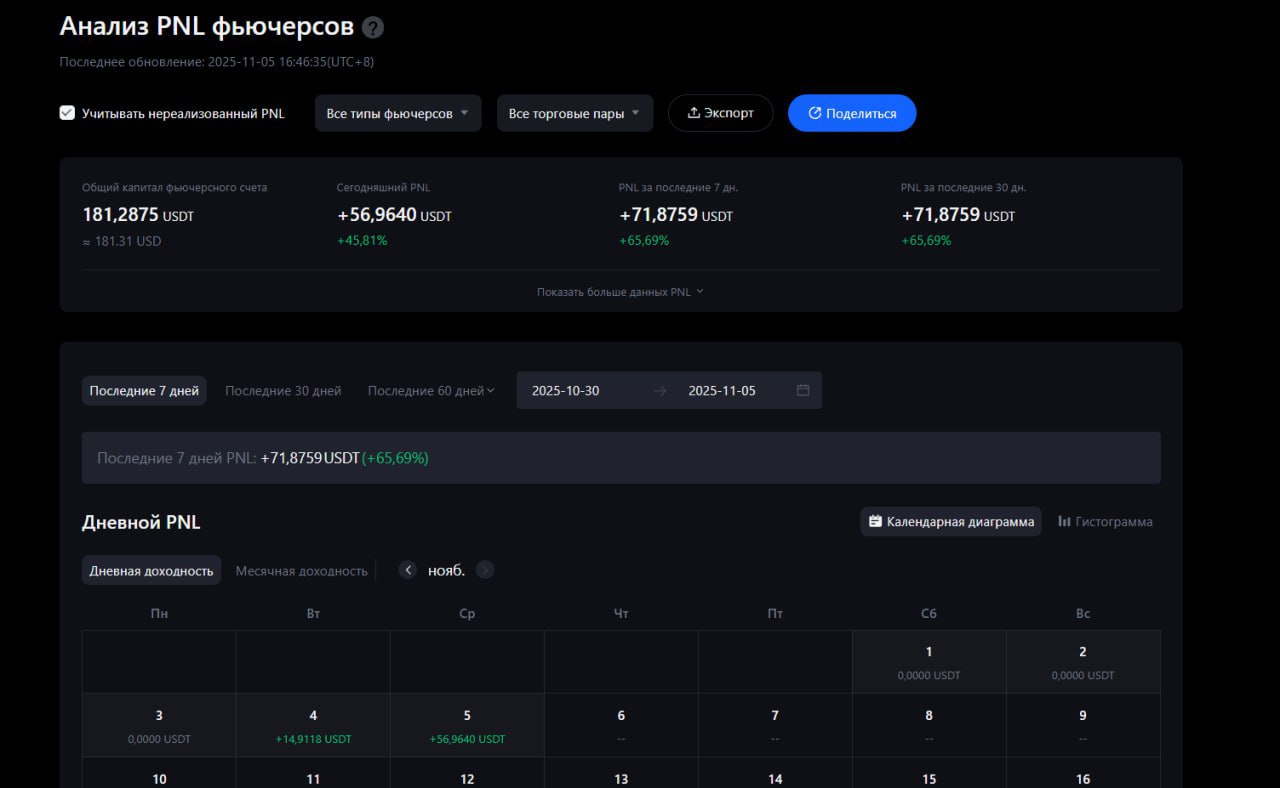
Task: Select calendar day 1 cell
Action: tap(929, 662)
